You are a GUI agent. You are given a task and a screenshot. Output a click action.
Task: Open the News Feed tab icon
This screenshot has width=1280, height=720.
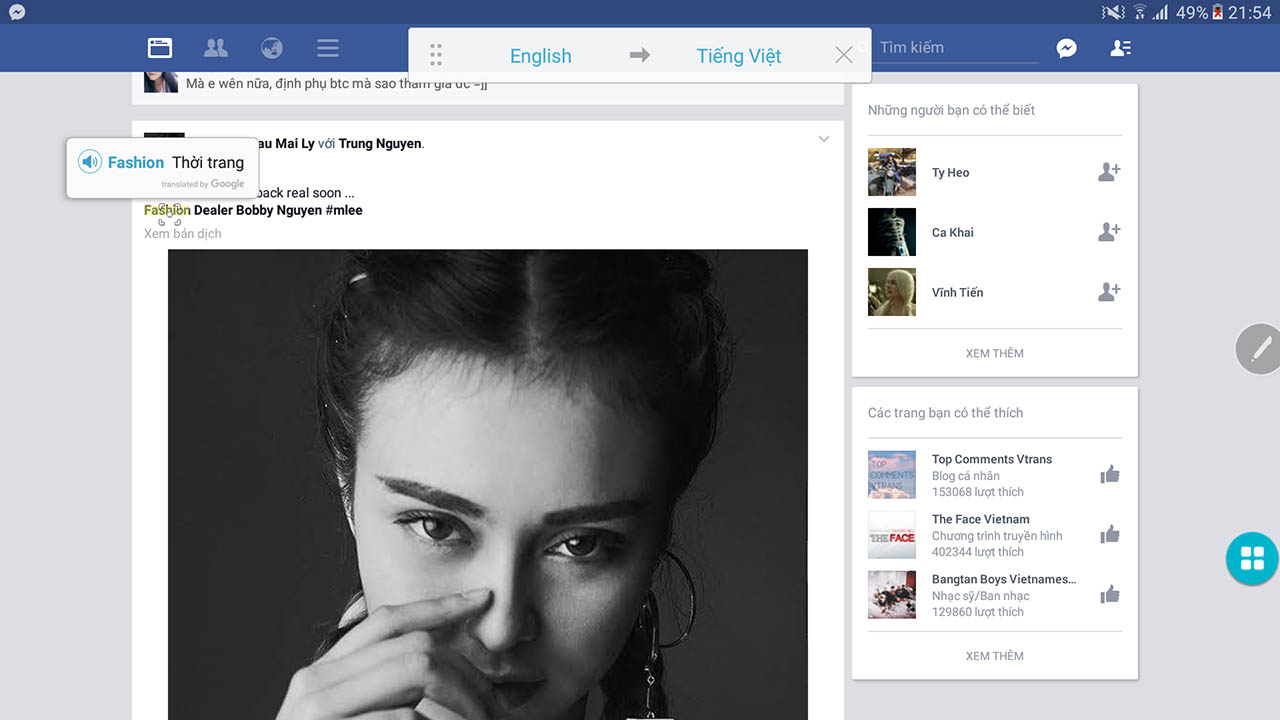(160, 48)
